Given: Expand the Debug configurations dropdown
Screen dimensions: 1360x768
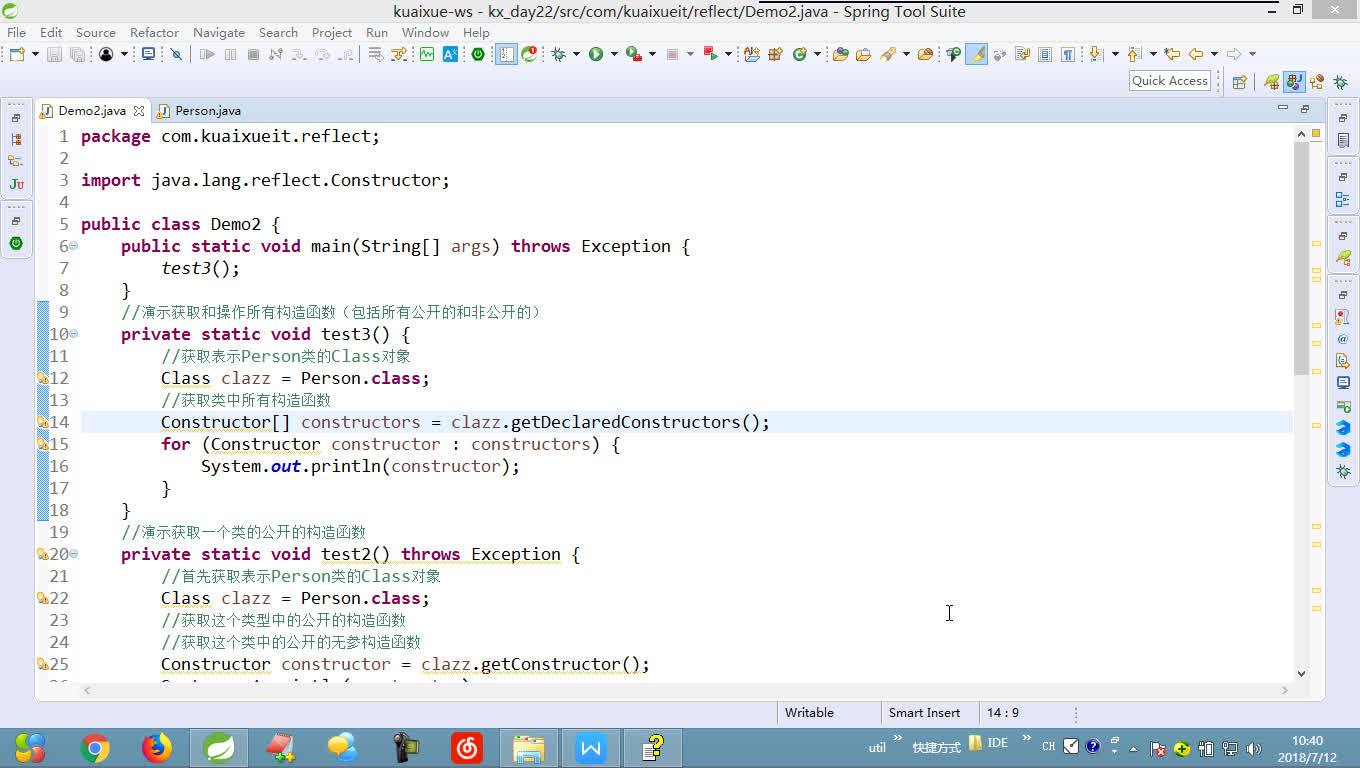Looking at the screenshot, I should point(576,54).
